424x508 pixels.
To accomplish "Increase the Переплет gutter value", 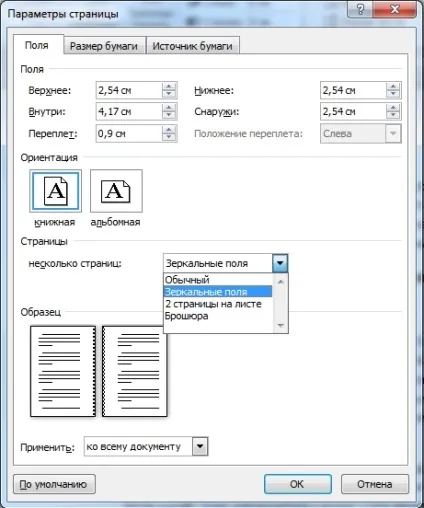I will point(169,130).
